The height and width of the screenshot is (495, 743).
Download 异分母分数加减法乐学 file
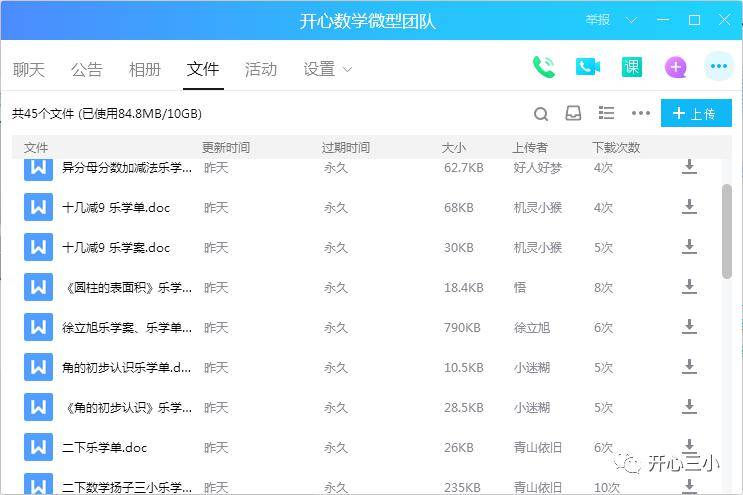pyautogui.click(x=689, y=167)
